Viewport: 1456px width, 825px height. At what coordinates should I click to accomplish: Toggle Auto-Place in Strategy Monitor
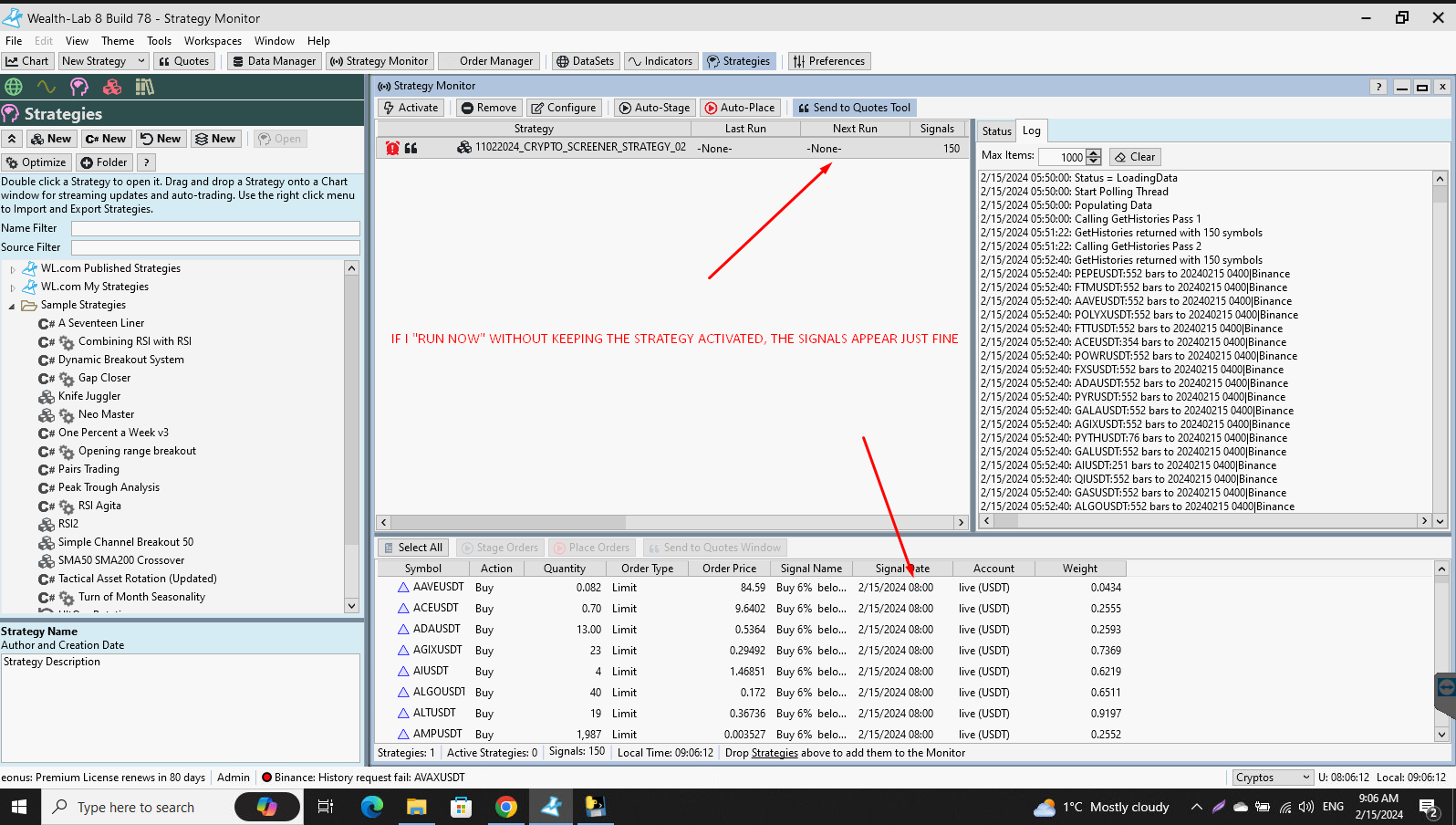click(741, 108)
